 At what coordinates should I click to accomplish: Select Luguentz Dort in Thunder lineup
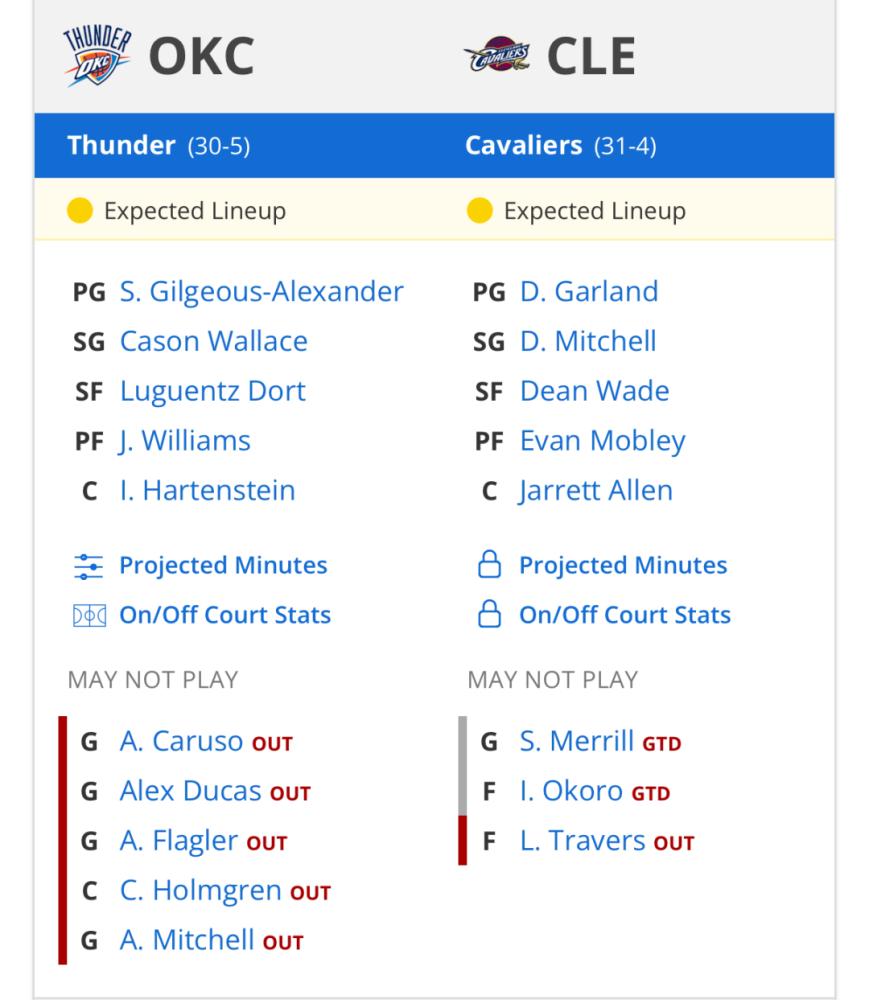(213, 392)
